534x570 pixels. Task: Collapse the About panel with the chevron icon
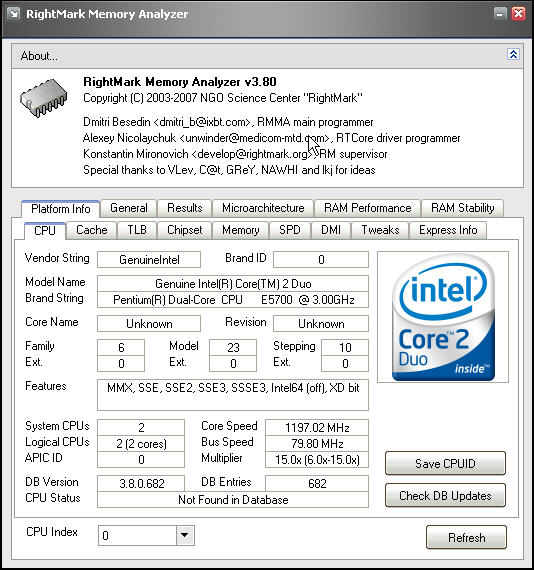click(x=513, y=55)
